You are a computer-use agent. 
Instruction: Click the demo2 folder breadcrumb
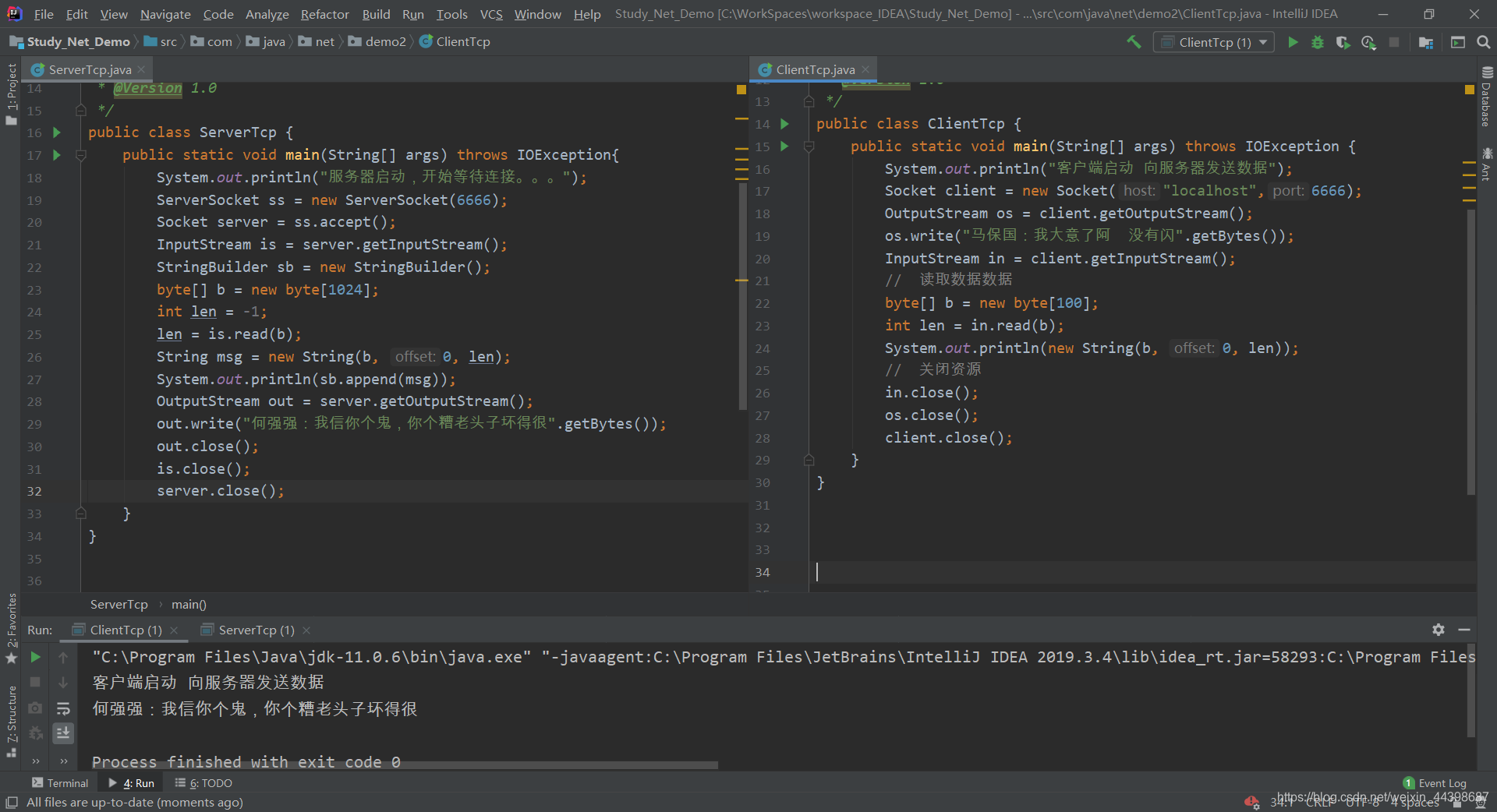tap(377, 41)
